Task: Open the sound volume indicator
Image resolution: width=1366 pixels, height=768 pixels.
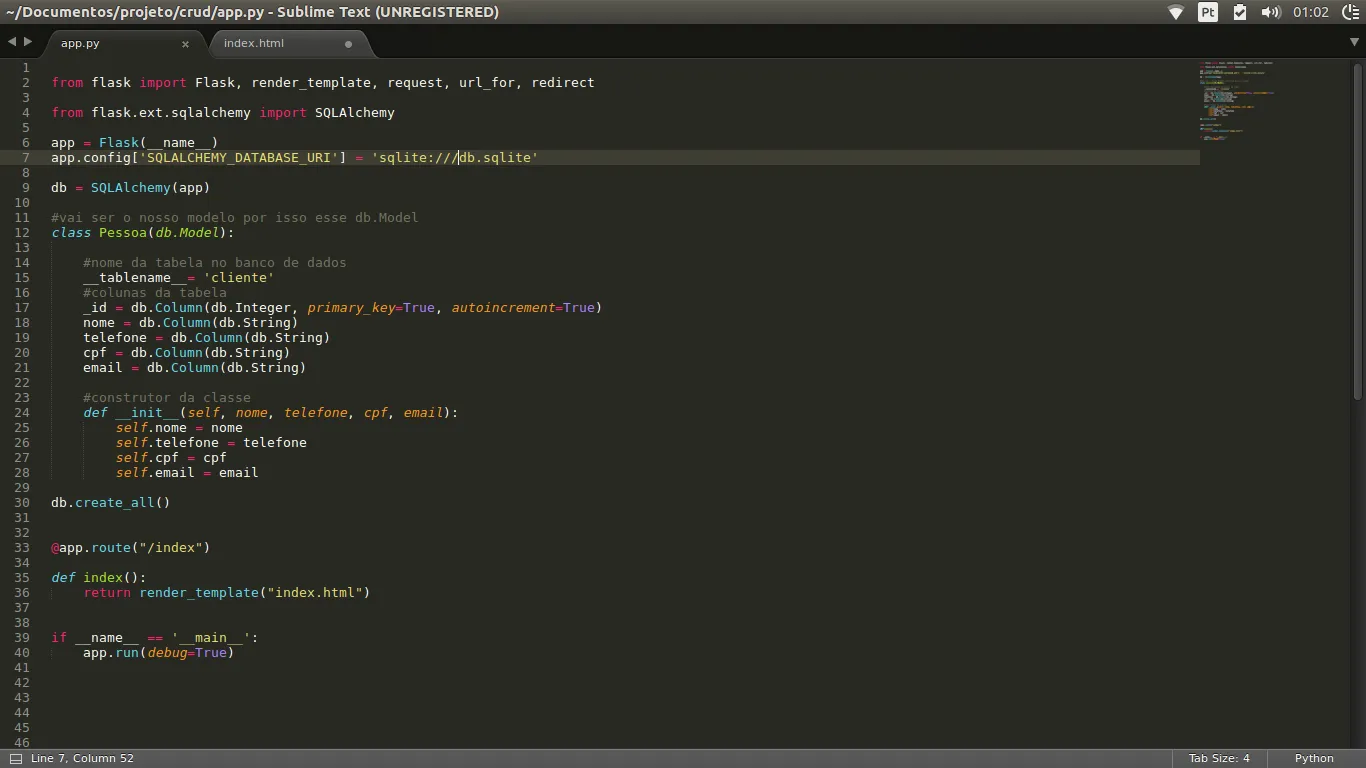Action: point(1271,13)
